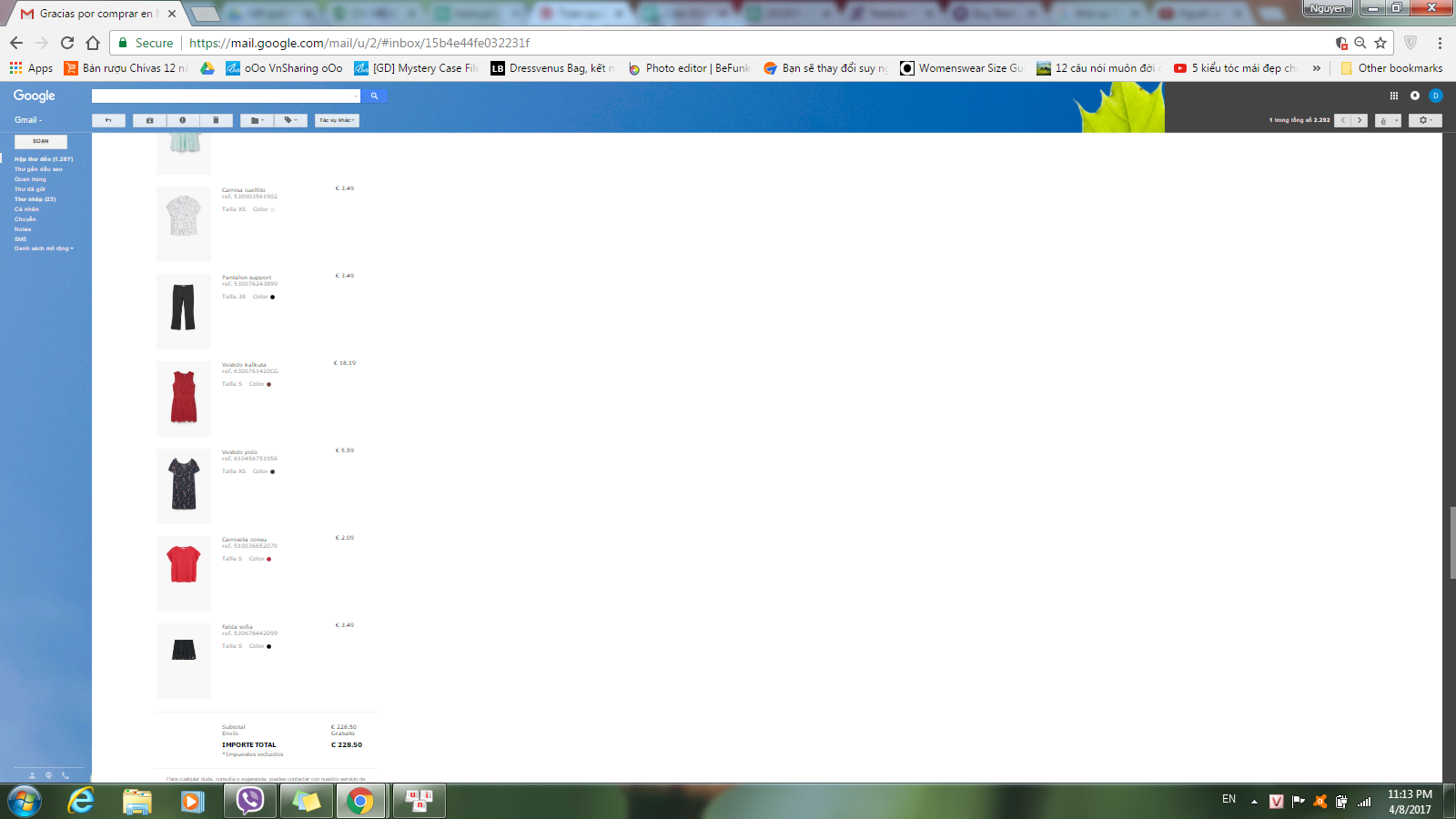Screen dimensions: 1456x819
Task: Open the Hangouts phone call icon
Action: (x=65, y=775)
